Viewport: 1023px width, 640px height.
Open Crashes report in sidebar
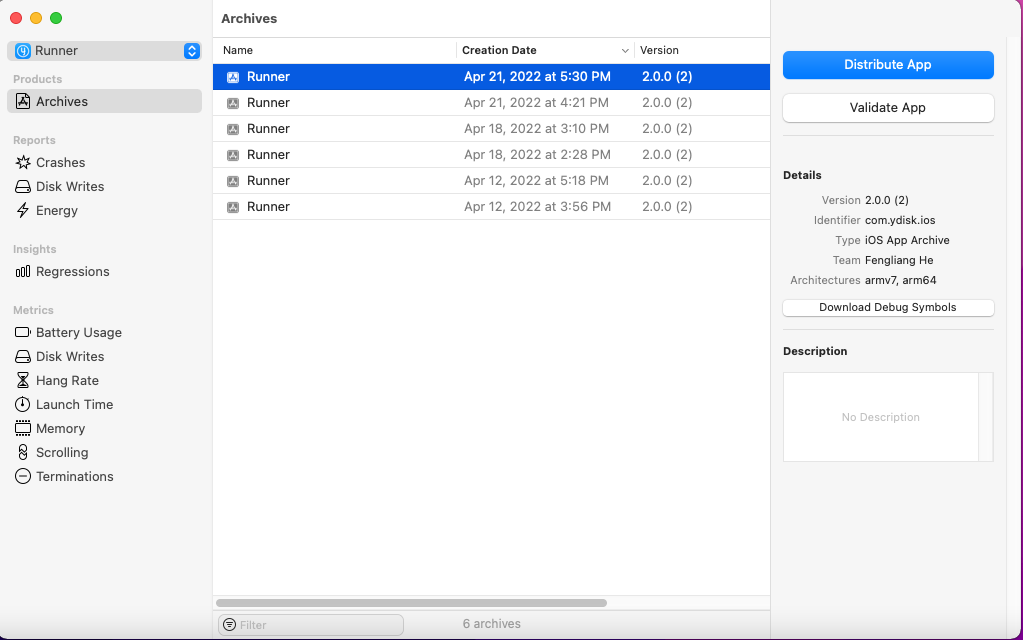(60, 162)
